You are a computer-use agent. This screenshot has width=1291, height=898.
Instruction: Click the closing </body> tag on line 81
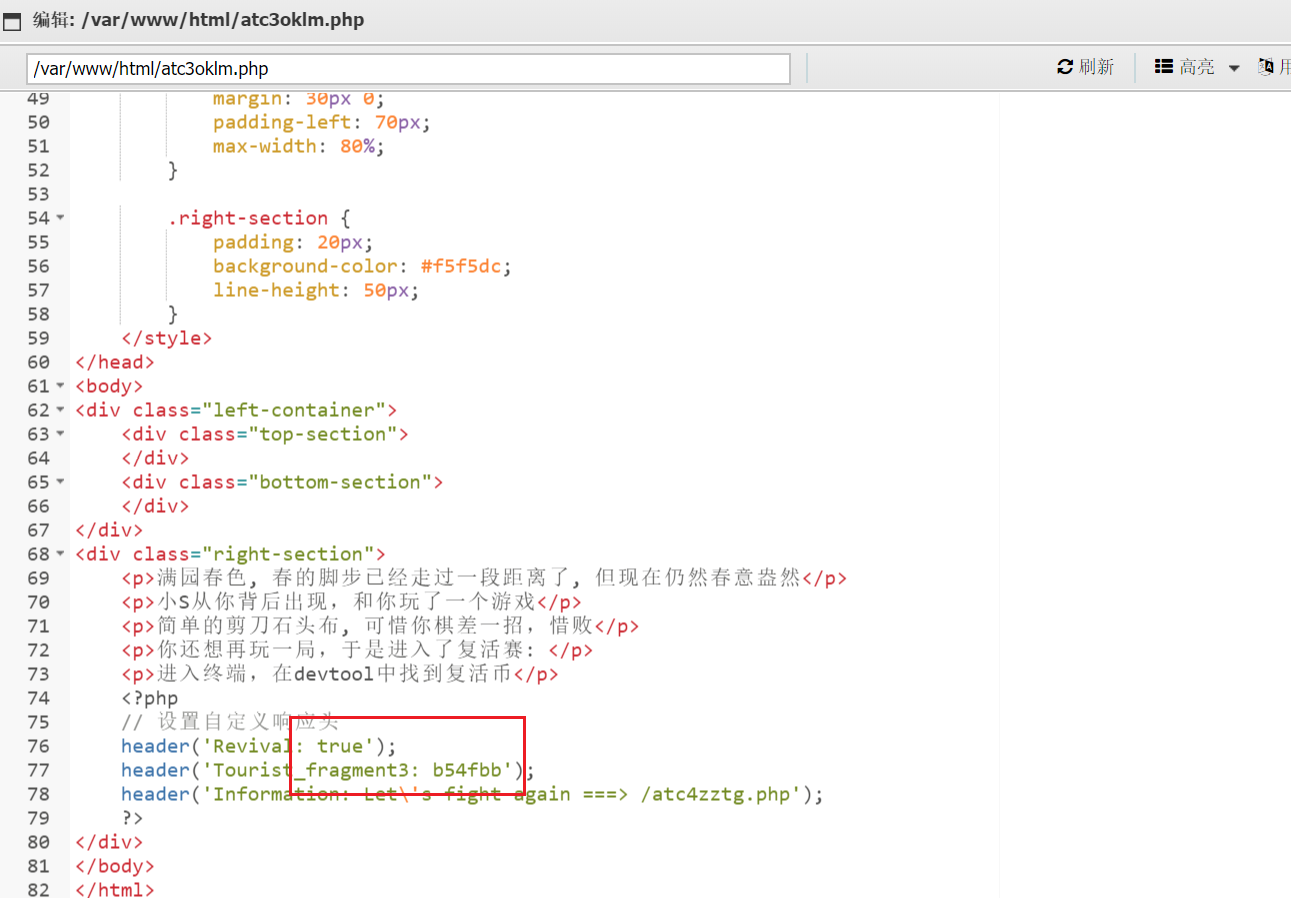tap(114, 866)
